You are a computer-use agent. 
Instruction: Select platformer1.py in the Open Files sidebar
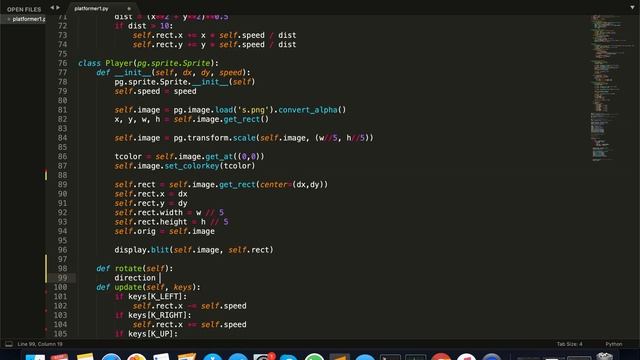point(29,19)
